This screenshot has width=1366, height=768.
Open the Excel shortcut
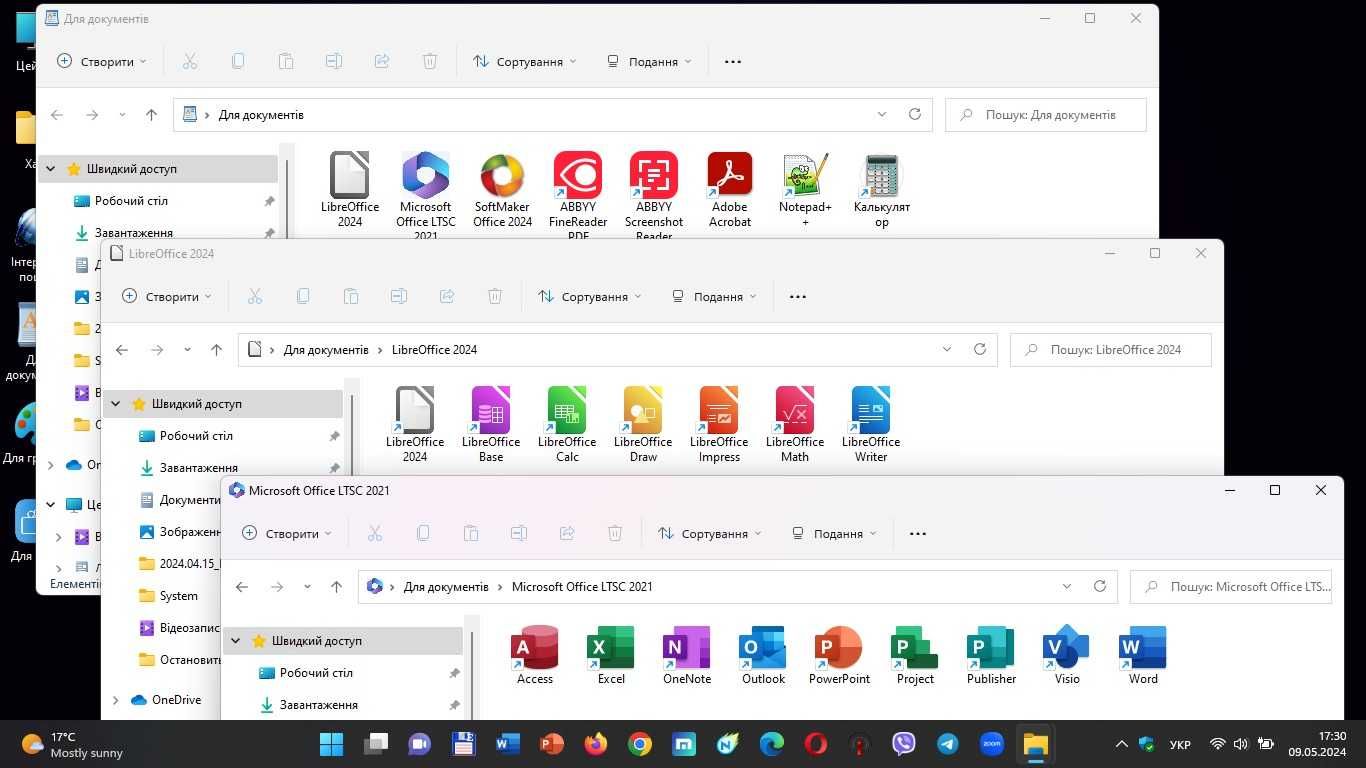pos(611,655)
